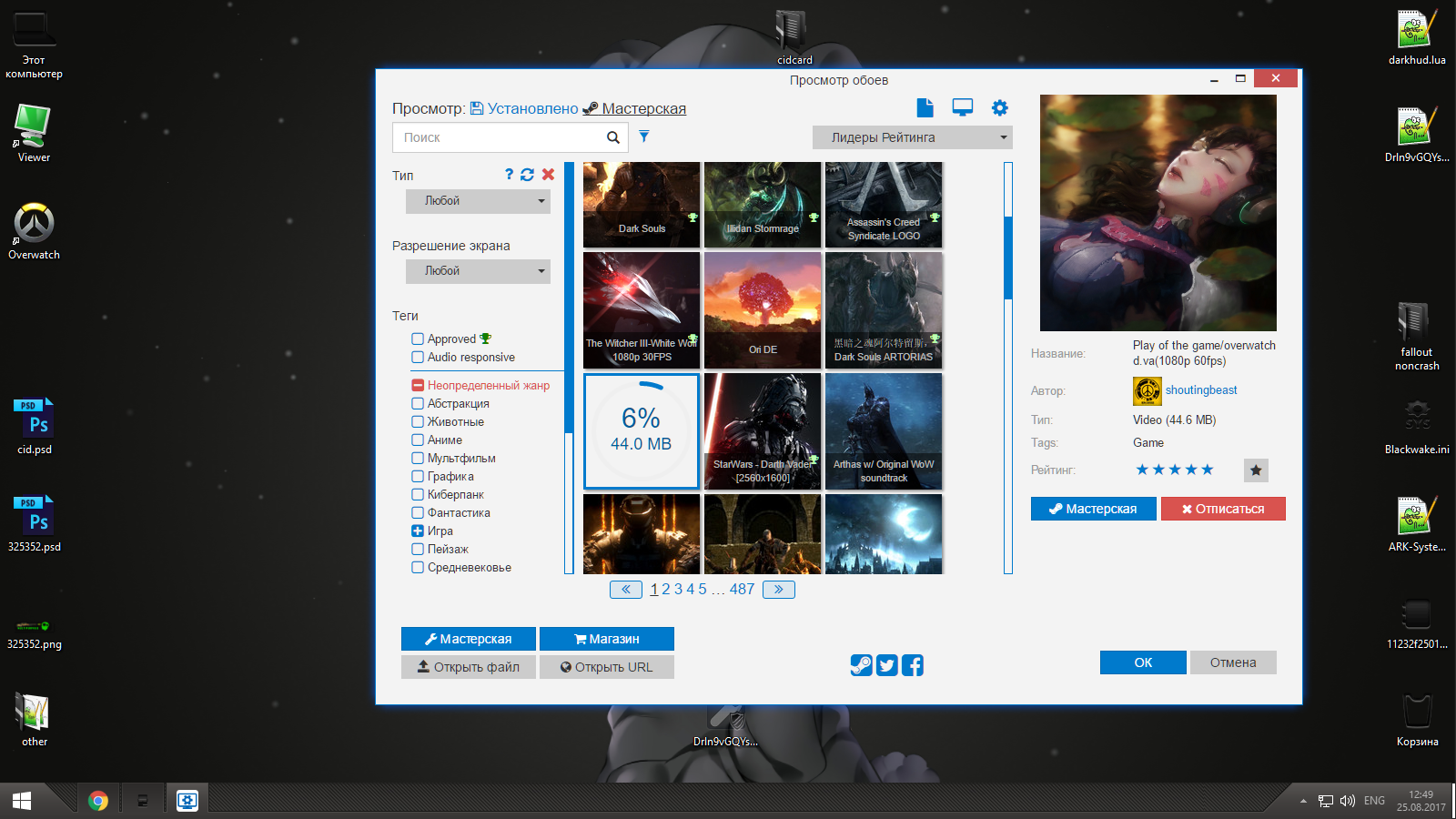Share via the Twitter icon
The image size is (1456, 819).
(886, 665)
